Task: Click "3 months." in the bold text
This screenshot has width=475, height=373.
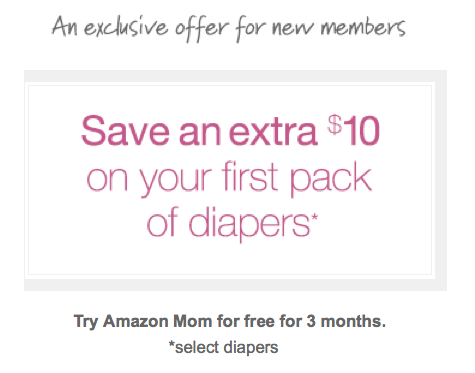Action: 346,322
